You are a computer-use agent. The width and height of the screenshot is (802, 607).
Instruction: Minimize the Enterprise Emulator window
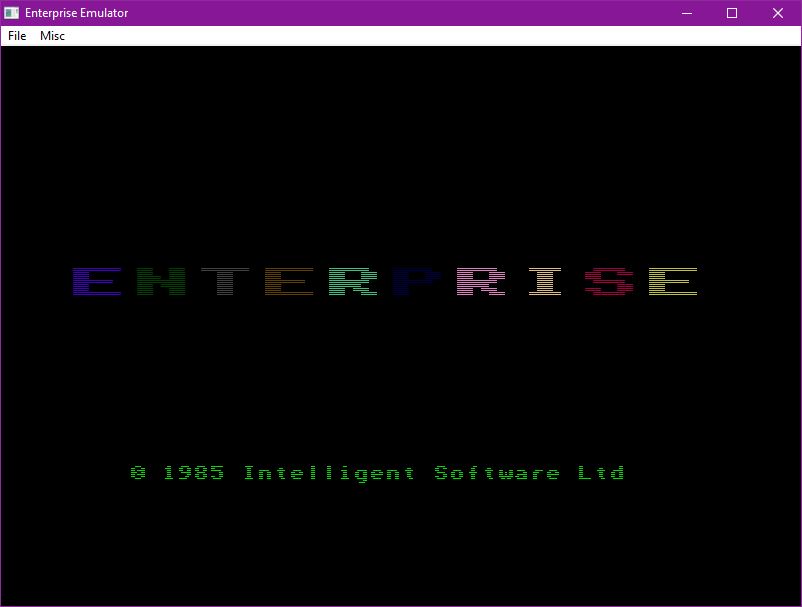tap(687, 13)
